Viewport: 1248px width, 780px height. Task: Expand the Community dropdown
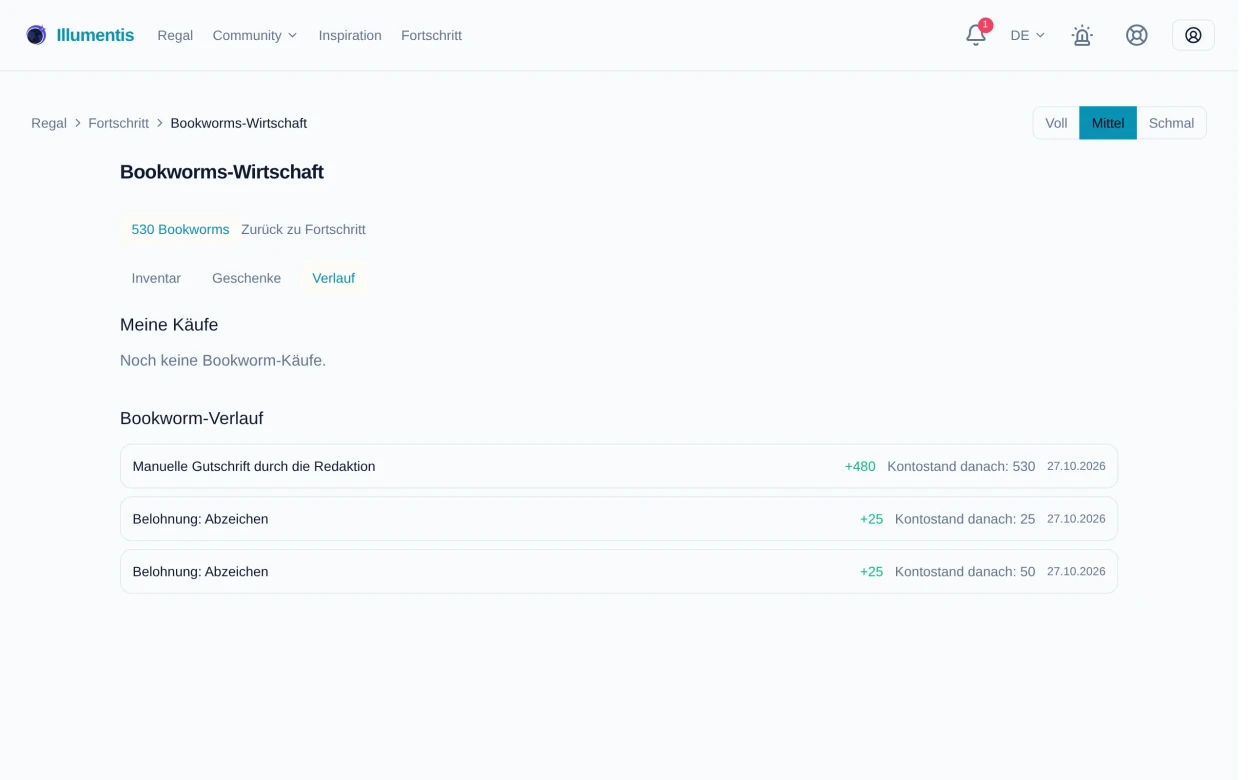(x=255, y=35)
